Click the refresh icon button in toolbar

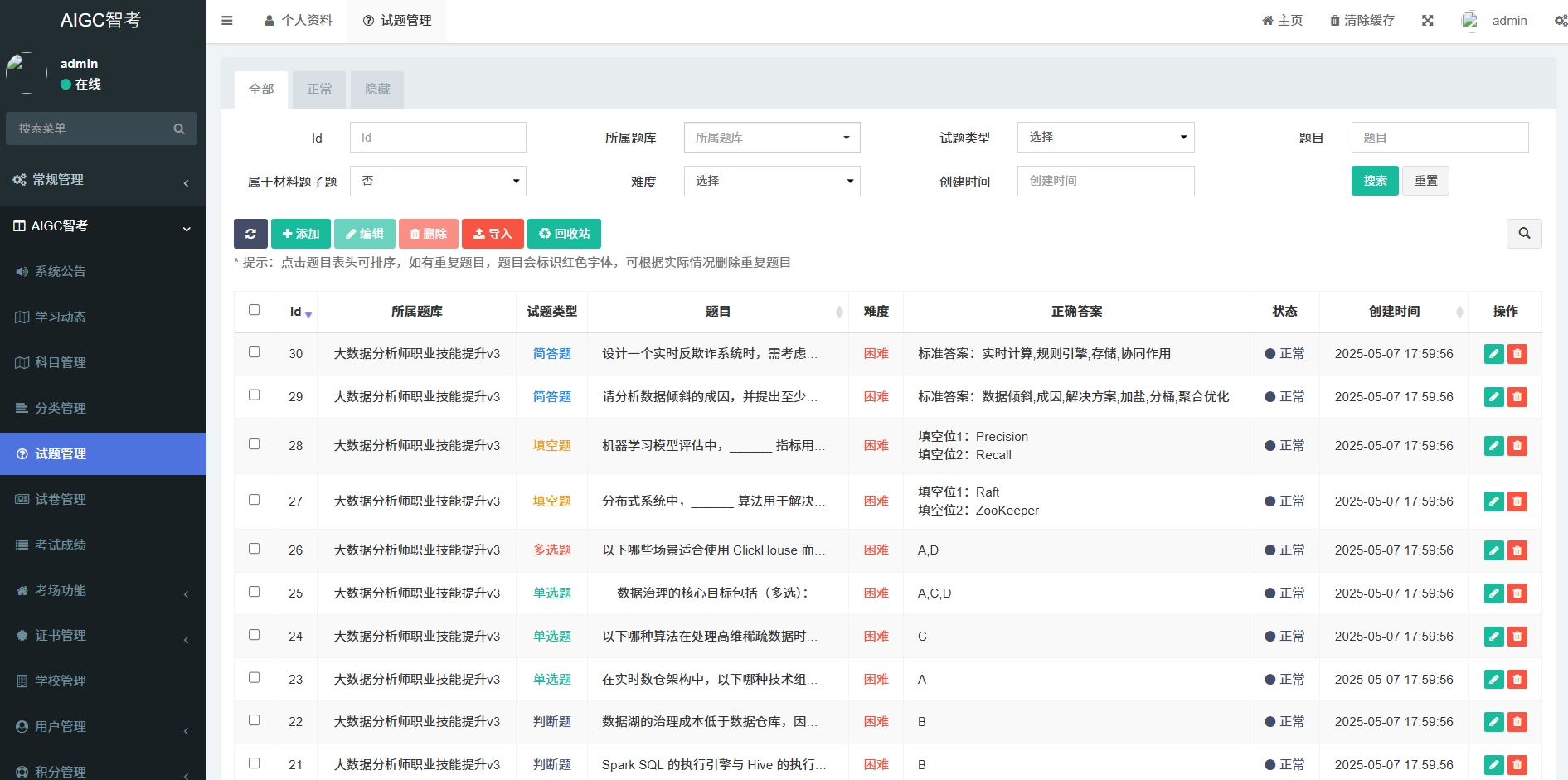(x=250, y=234)
